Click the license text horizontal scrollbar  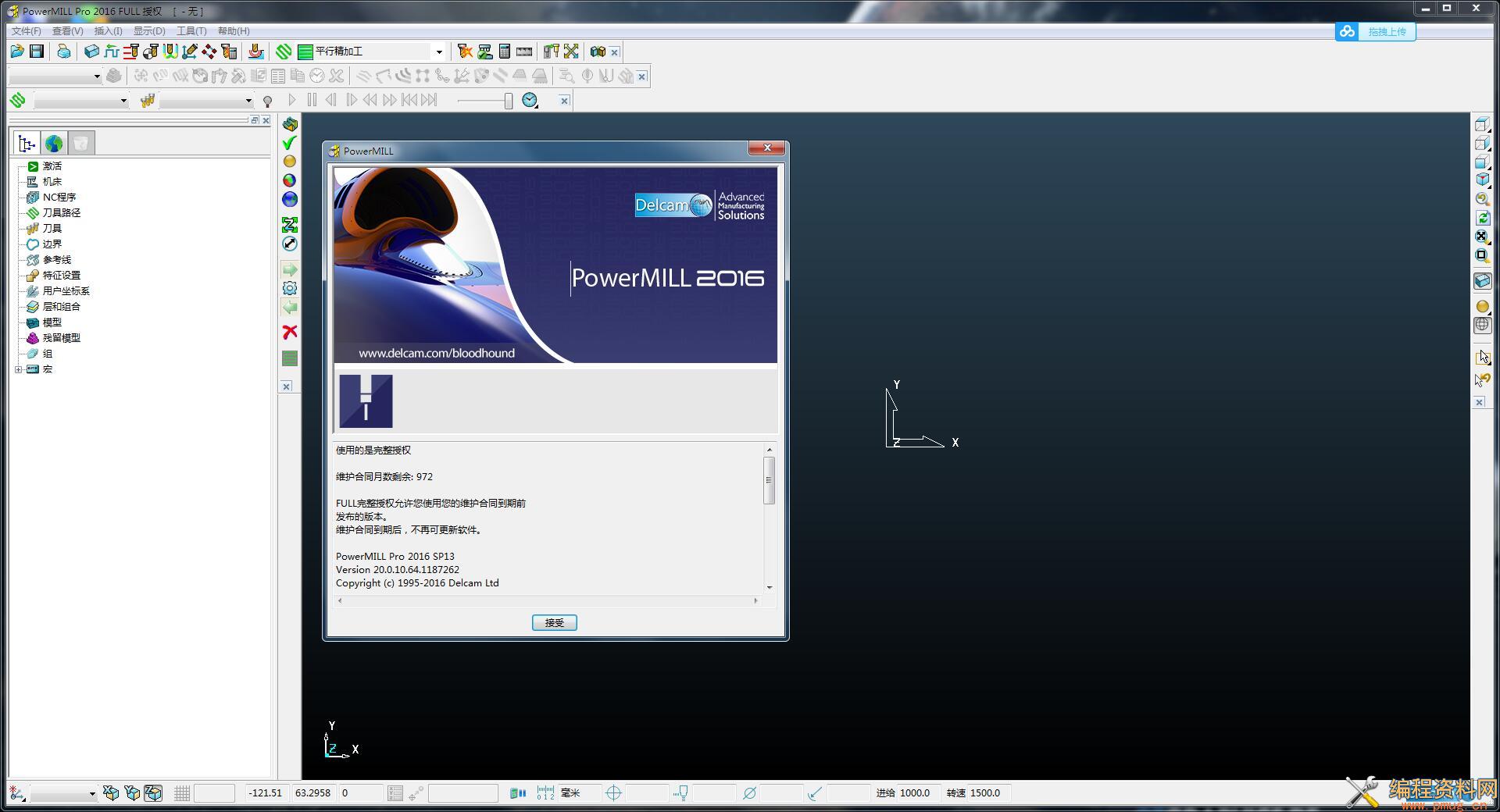click(548, 600)
